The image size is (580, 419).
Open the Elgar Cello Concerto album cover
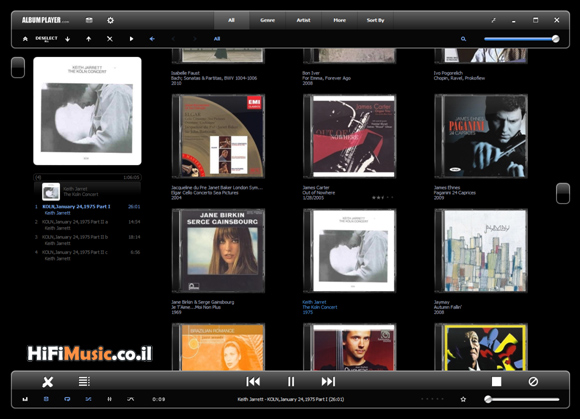pyautogui.click(x=218, y=136)
